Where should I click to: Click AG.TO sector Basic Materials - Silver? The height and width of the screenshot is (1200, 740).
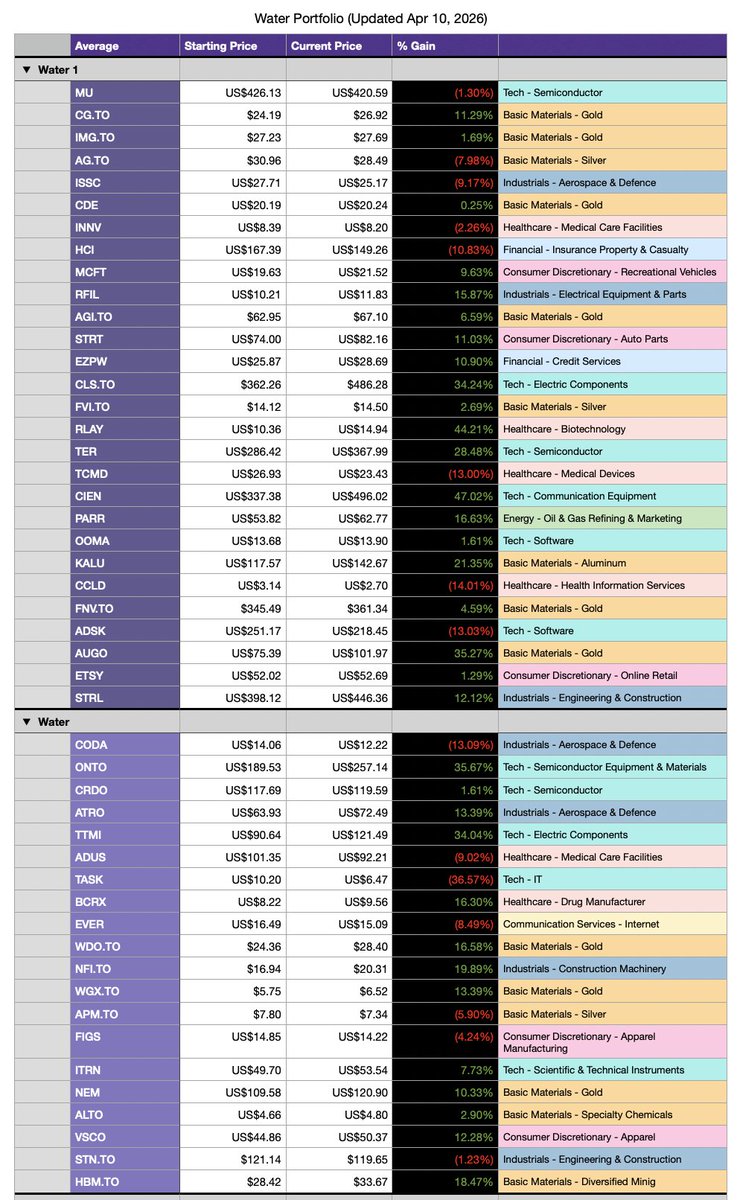pyautogui.click(x=612, y=160)
